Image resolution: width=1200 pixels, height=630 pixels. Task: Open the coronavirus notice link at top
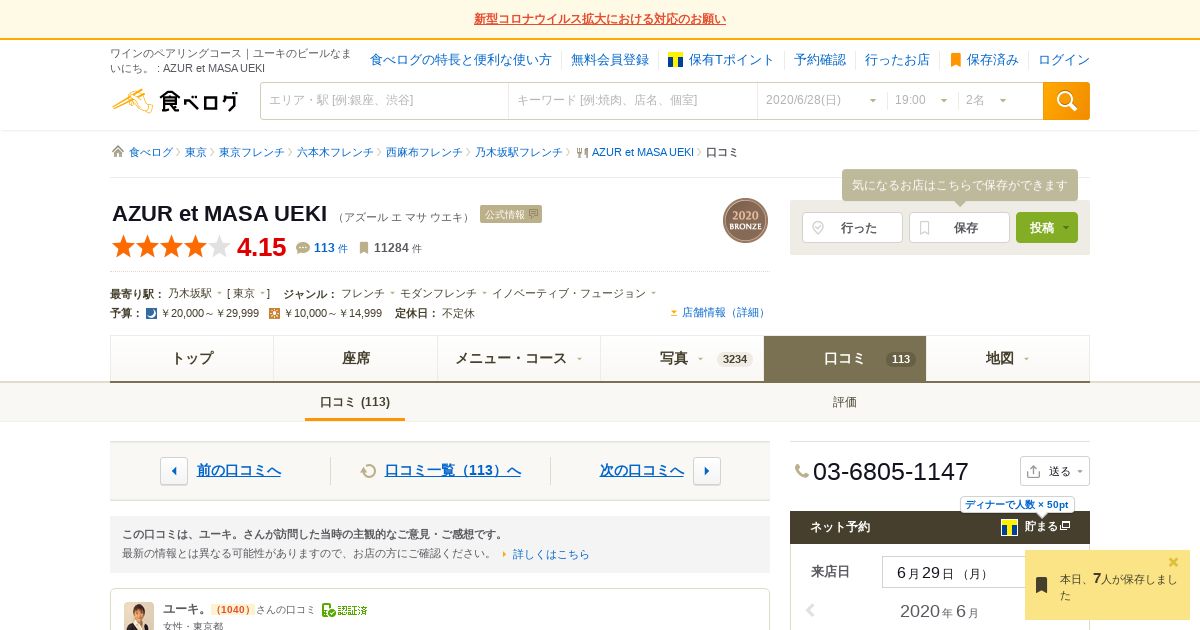coord(600,19)
